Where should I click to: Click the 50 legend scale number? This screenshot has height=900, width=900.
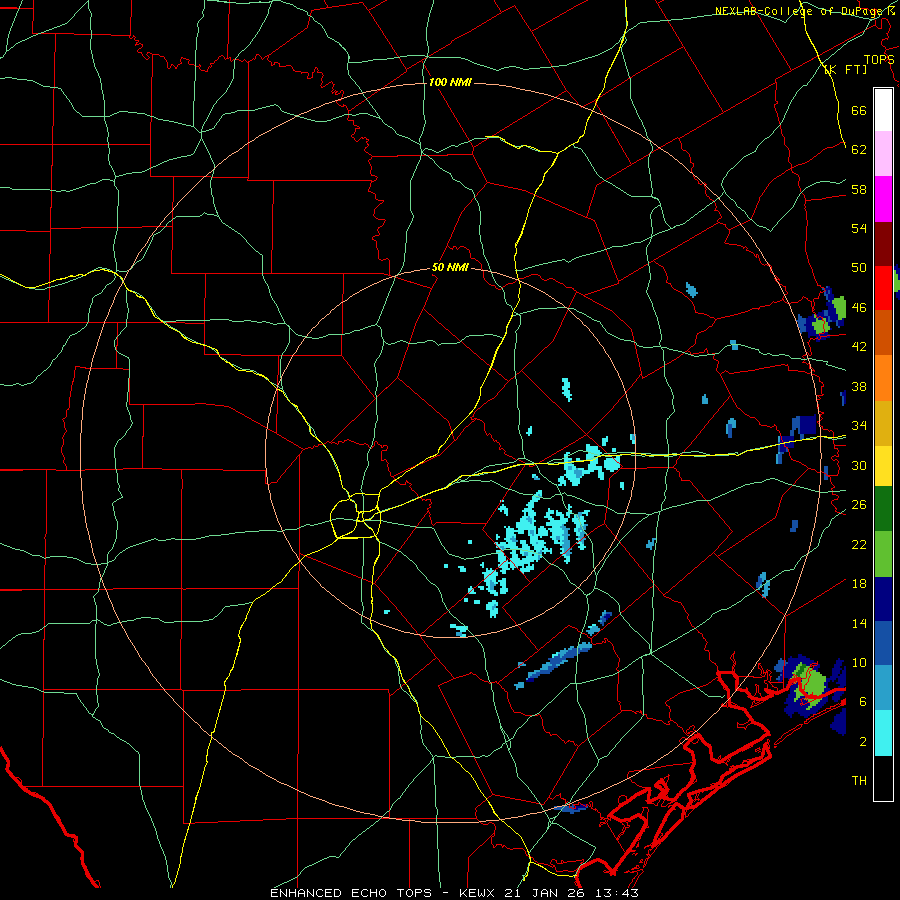[859, 267]
